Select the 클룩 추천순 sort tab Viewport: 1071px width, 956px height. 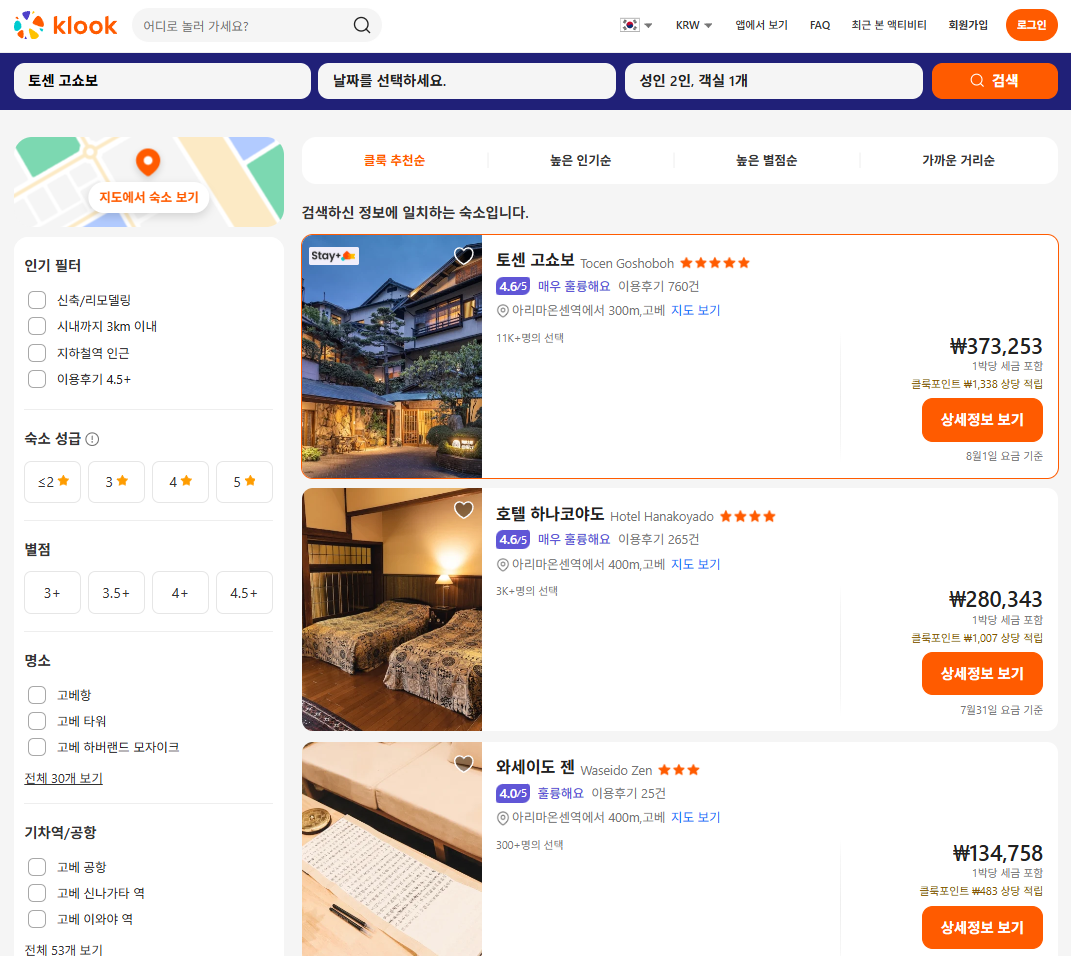coord(394,160)
